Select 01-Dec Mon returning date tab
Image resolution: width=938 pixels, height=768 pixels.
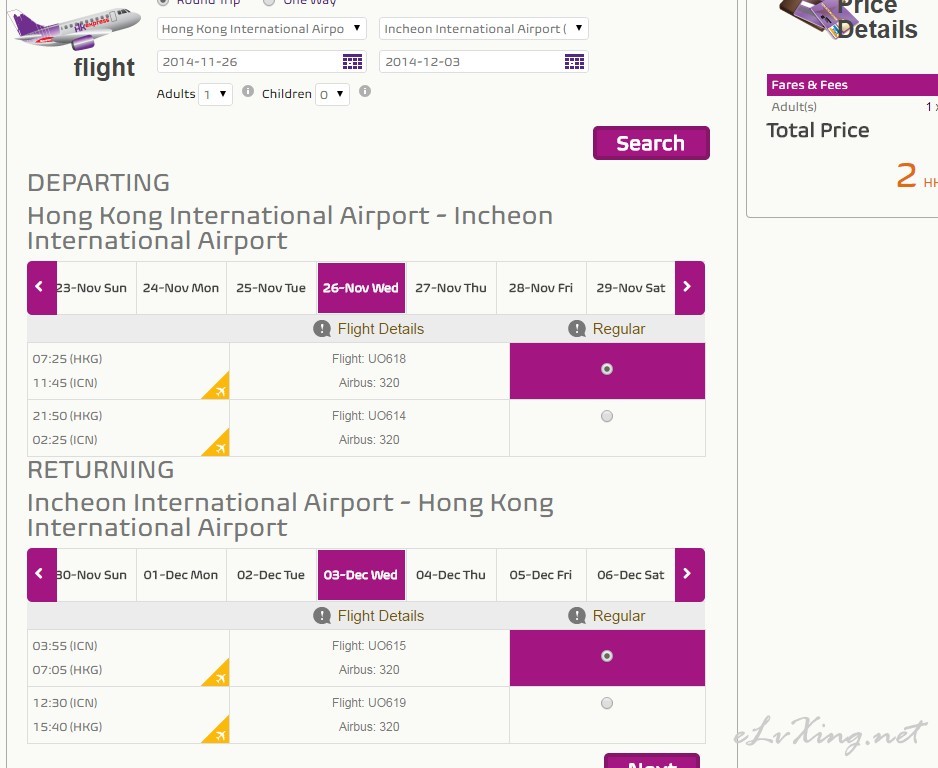point(181,575)
